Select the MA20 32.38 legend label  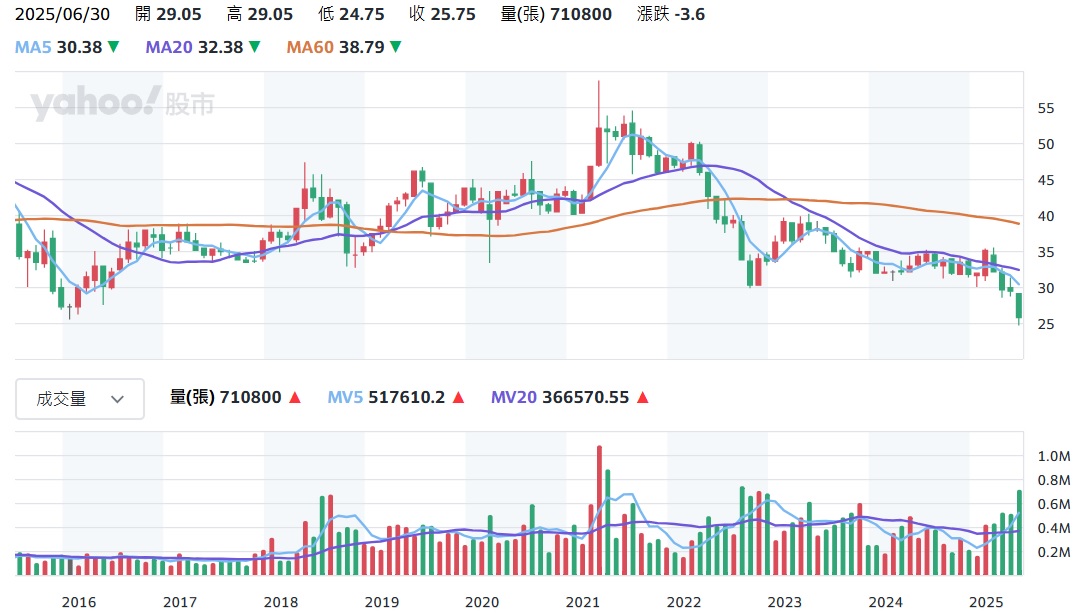(194, 47)
